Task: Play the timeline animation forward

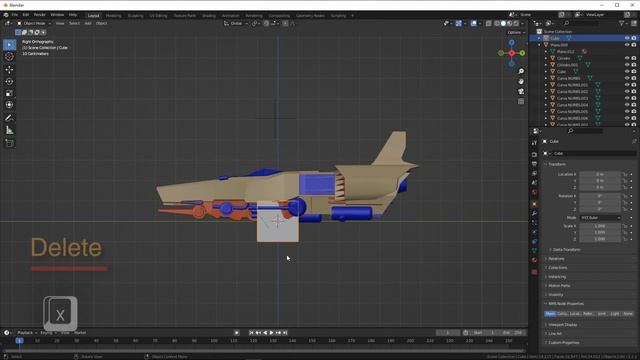Action: [x=271, y=333]
